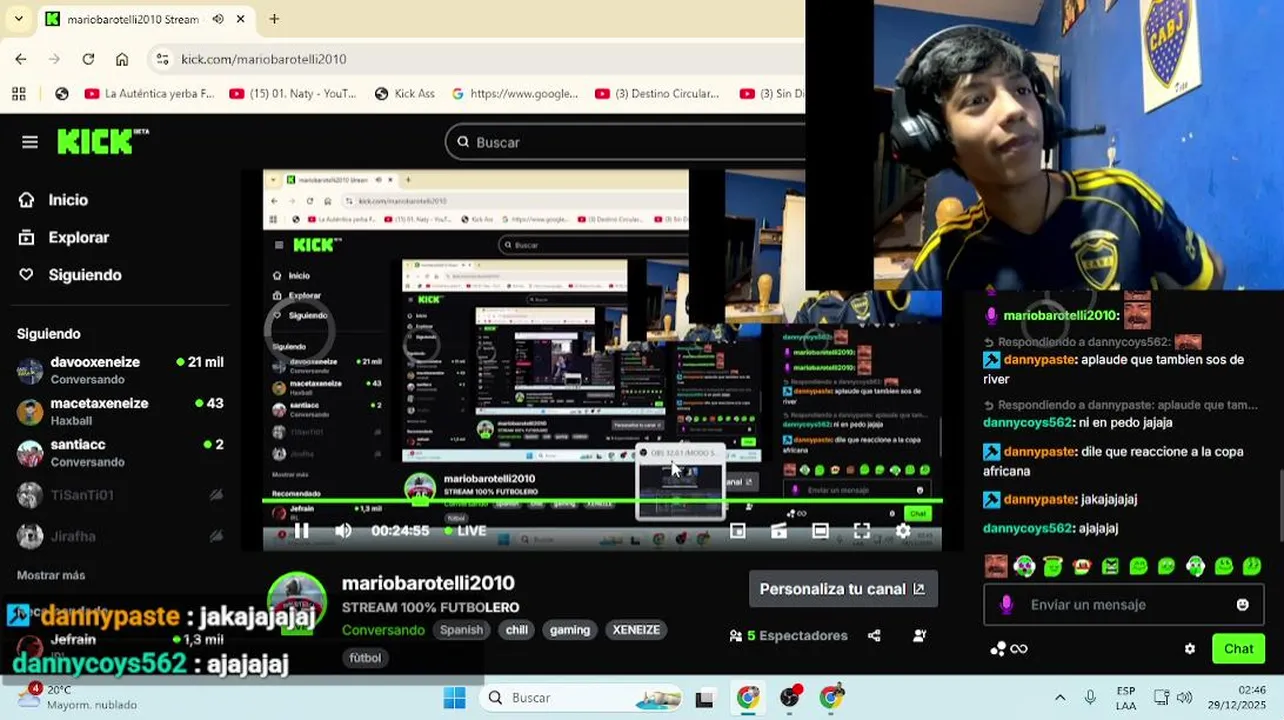This screenshot has width=1284, height=720.
Task: View site information icon beside URL
Action: point(163,59)
